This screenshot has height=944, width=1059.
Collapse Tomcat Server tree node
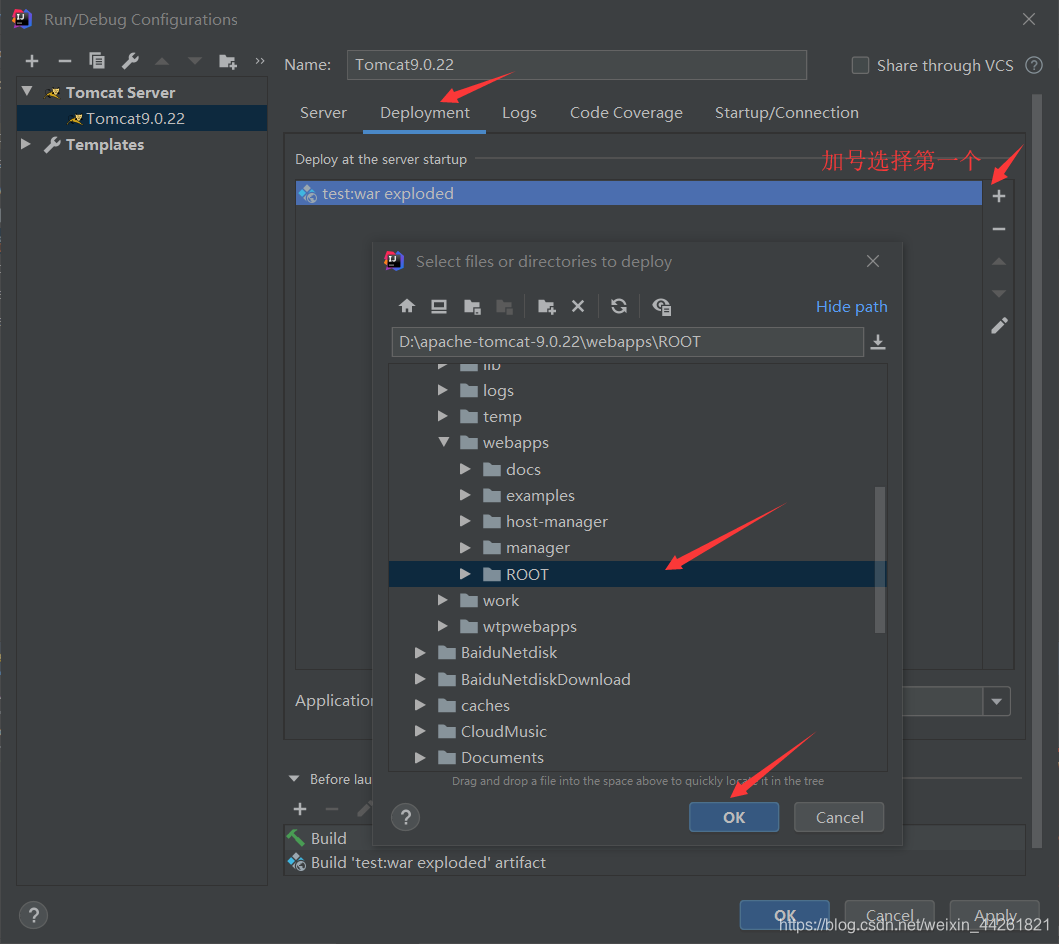[27, 91]
